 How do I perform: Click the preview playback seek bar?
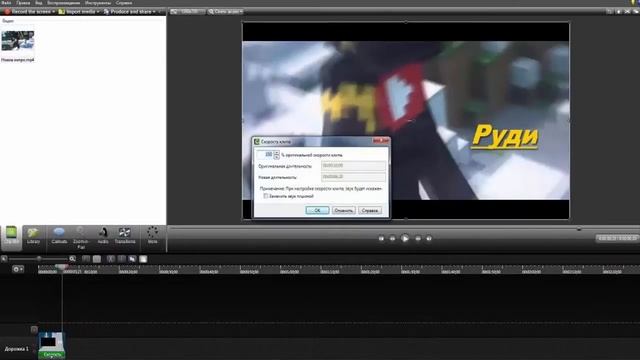[x=403, y=229]
